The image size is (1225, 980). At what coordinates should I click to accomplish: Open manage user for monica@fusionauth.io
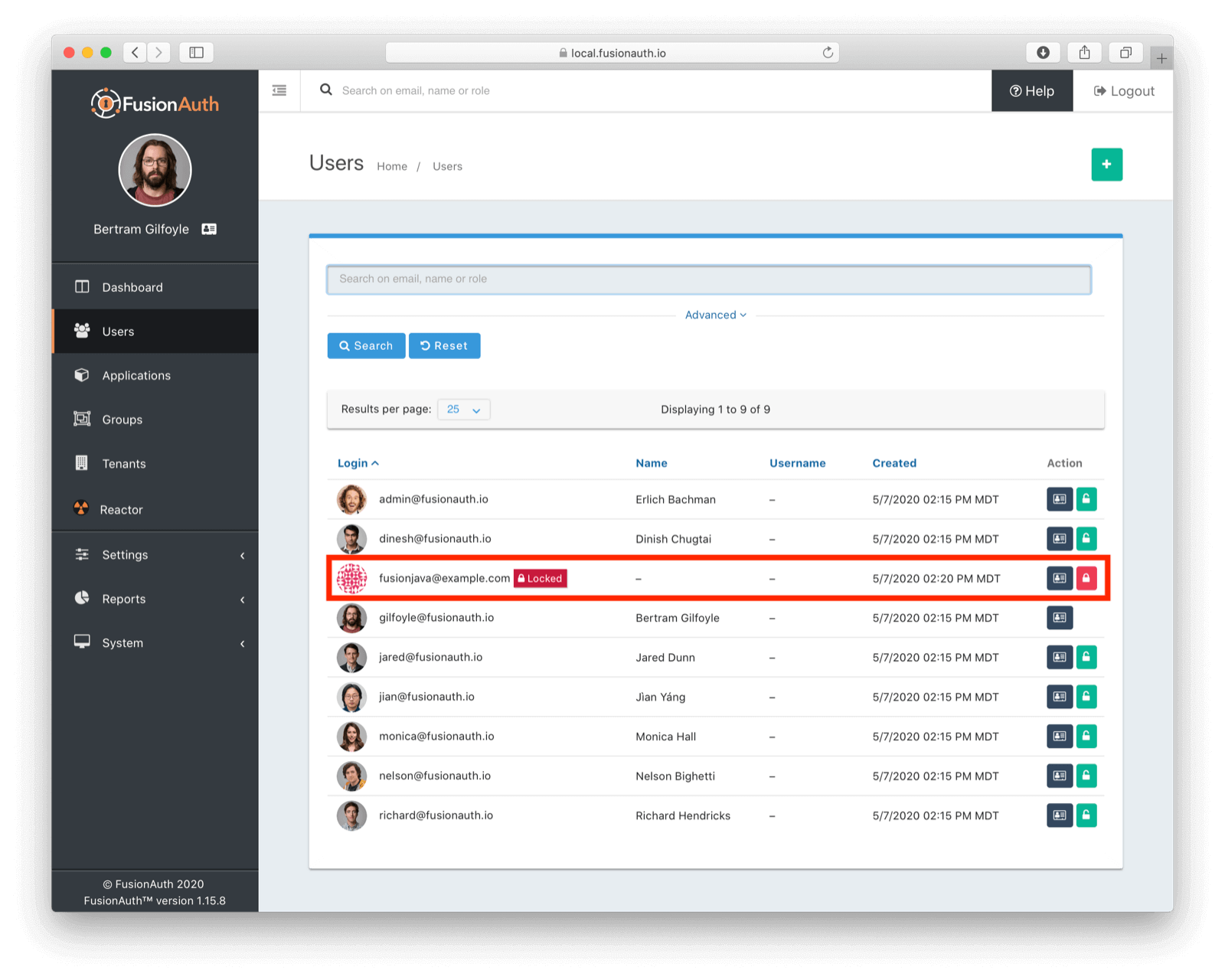coord(1060,737)
